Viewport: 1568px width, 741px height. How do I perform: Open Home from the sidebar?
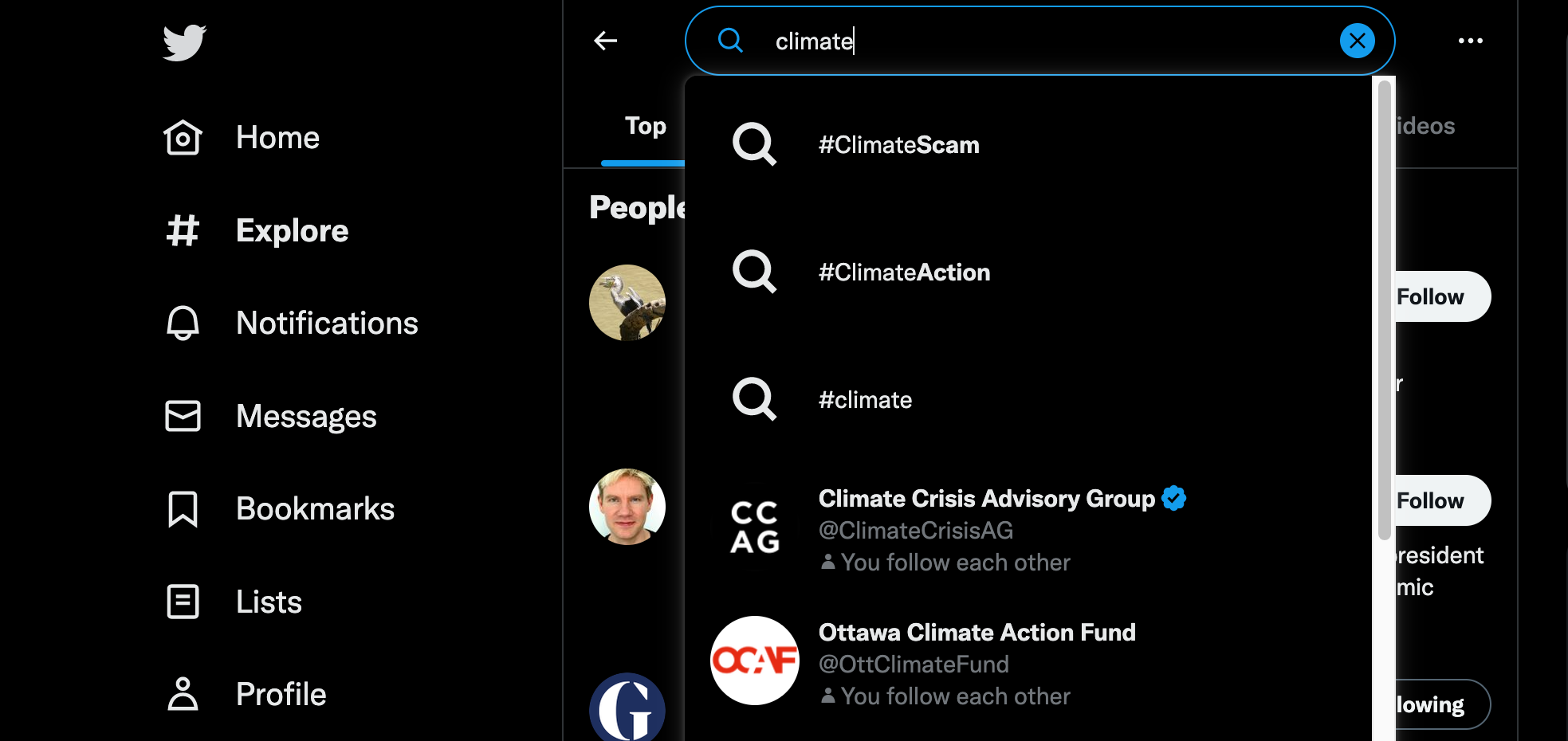pyautogui.click(x=242, y=138)
